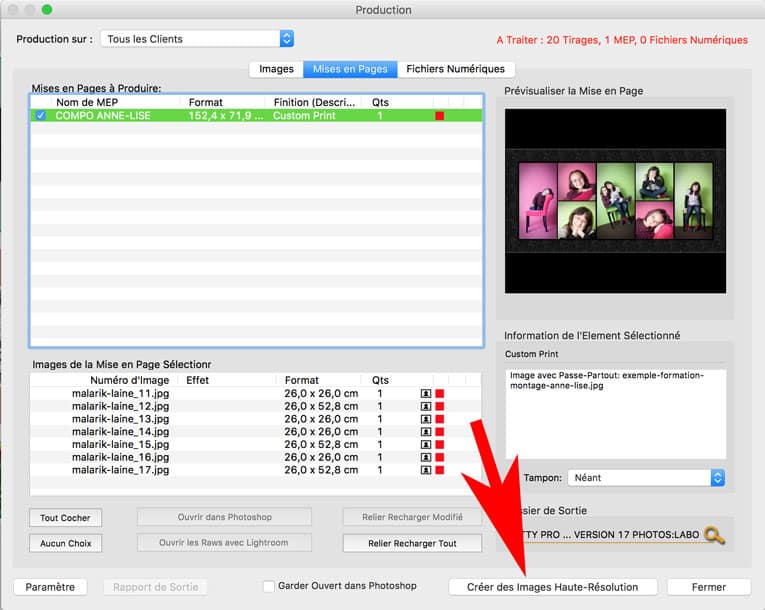The height and width of the screenshot is (610, 765).
Task: Select malarik-laine_15.jpg file name
Action: pos(121,444)
